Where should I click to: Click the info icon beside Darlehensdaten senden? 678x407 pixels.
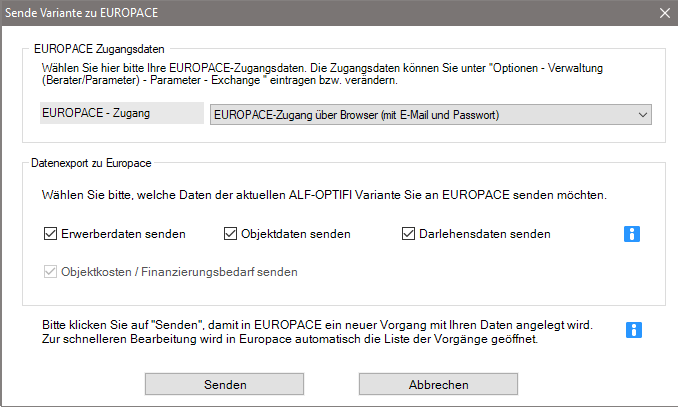[x=632, y=234]
